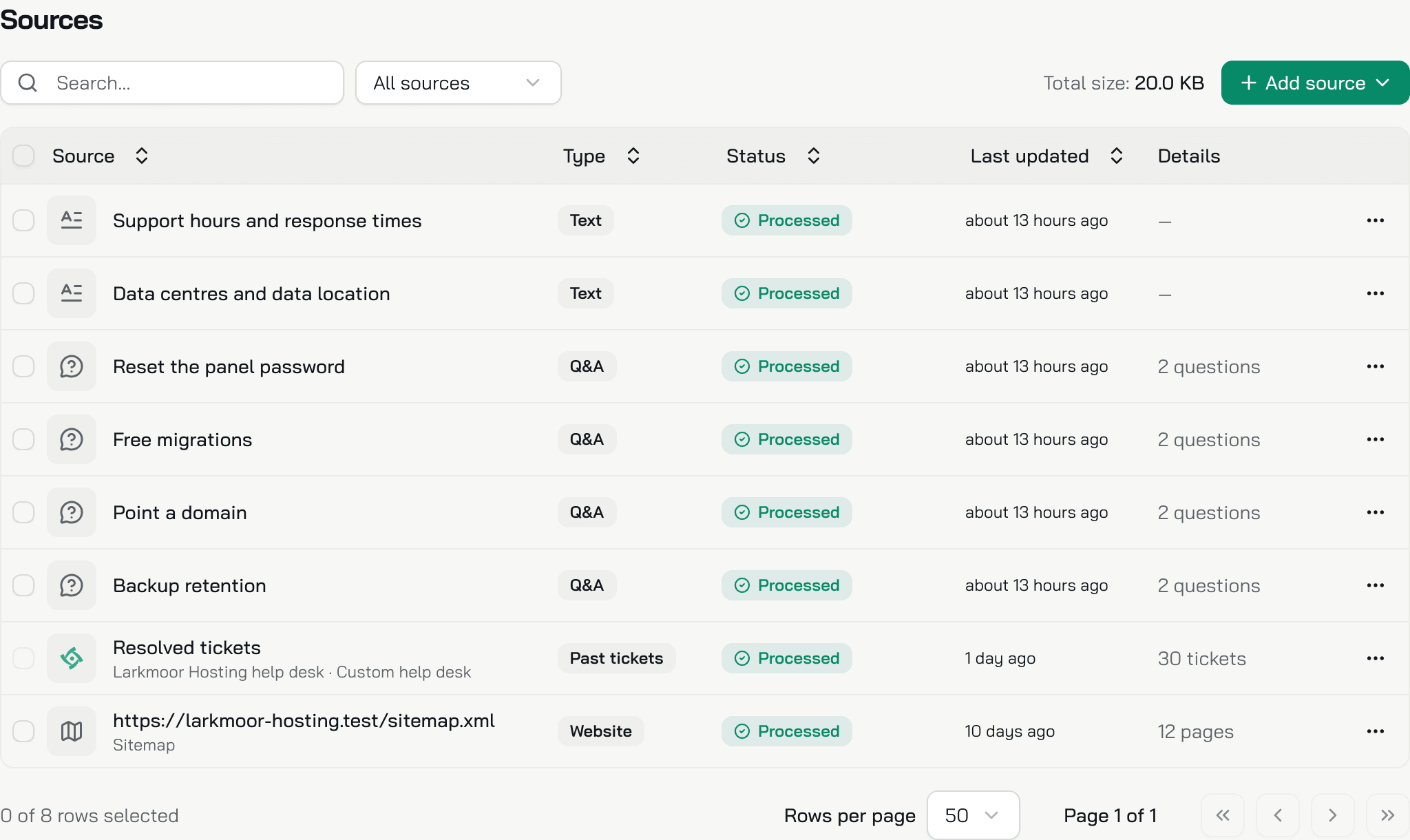The image size is (1410, 840).
Task: Tick the Backup retention row checkbox
Action: pyautogui.click(x=23, y=585)
